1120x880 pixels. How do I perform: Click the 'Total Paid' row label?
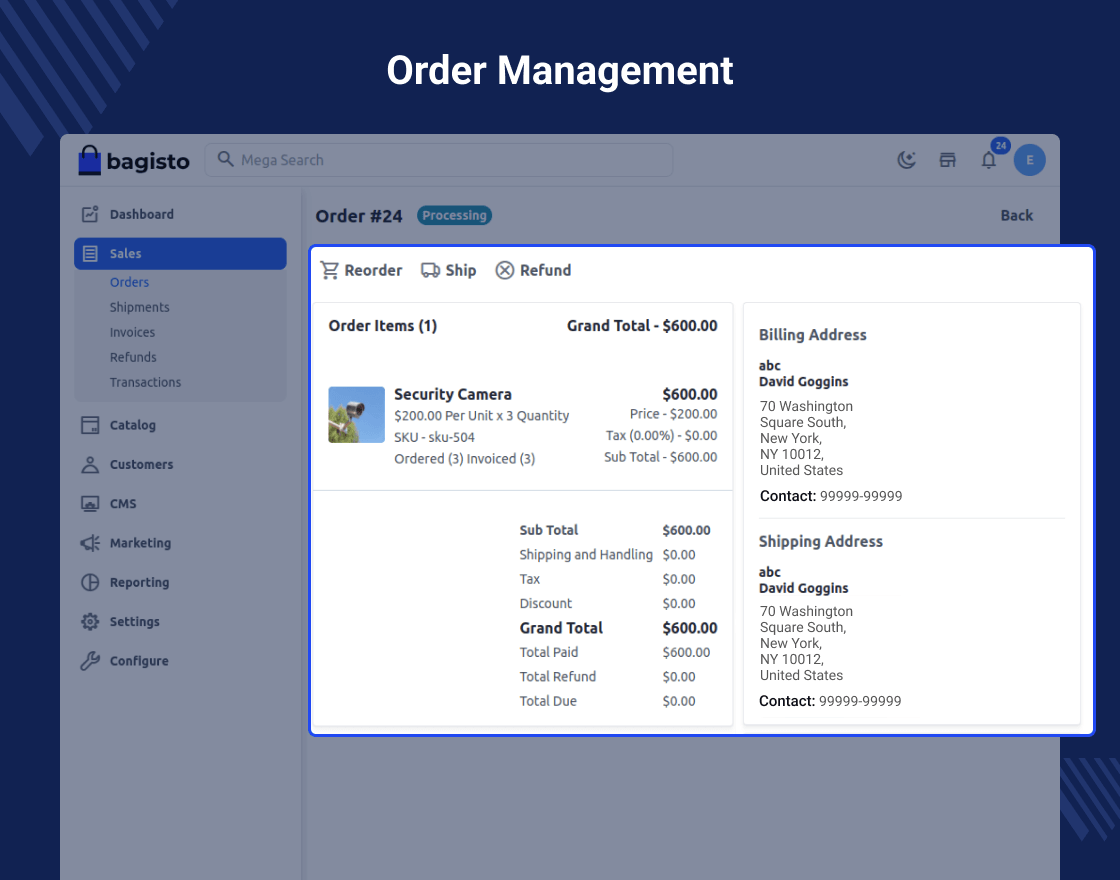(x=549, y=652)
